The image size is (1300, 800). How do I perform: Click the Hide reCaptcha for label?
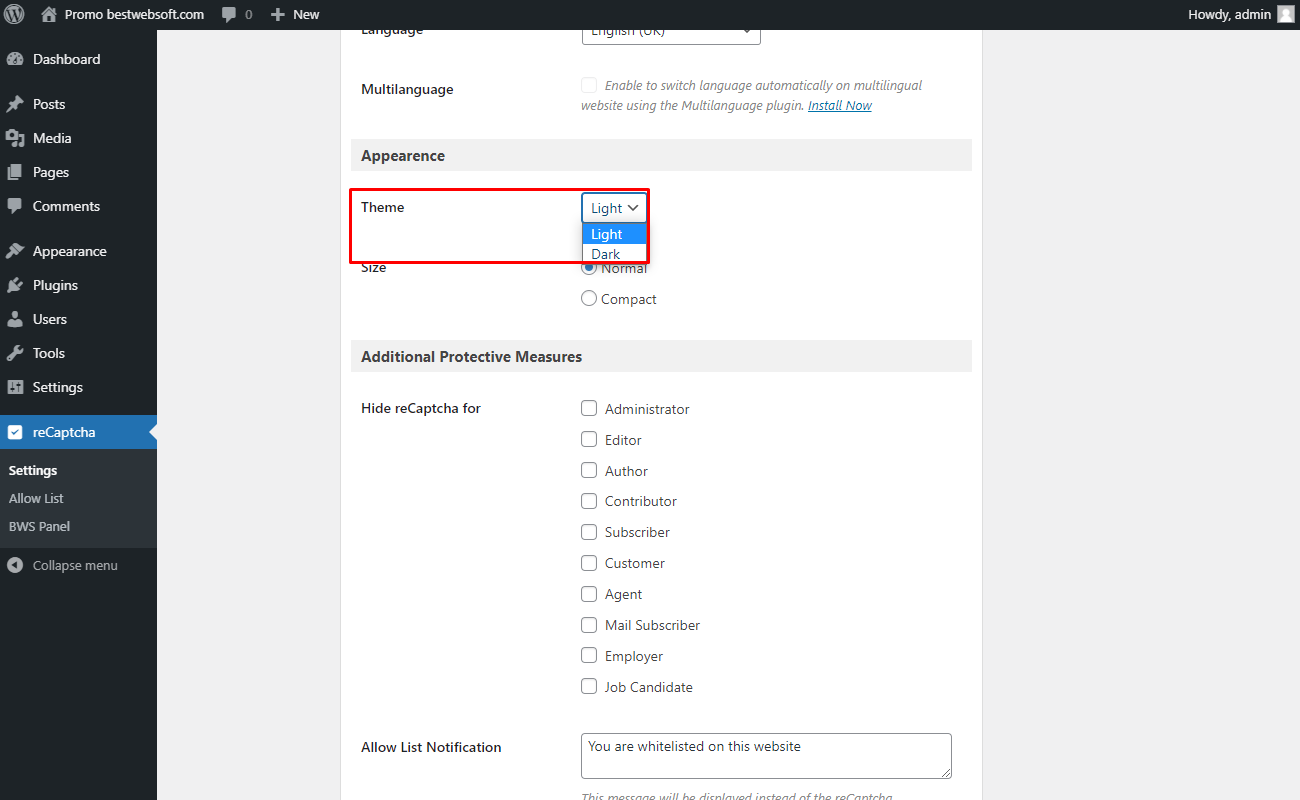coord(421,408)
